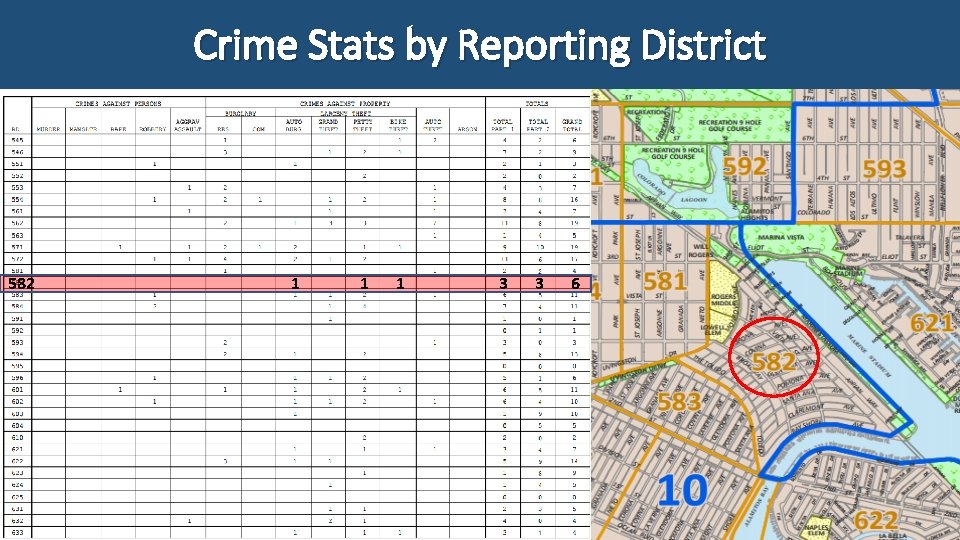Select the "PETTY THEFT" column header
This screenshot has height=540, width=960.
pos(362,126)
